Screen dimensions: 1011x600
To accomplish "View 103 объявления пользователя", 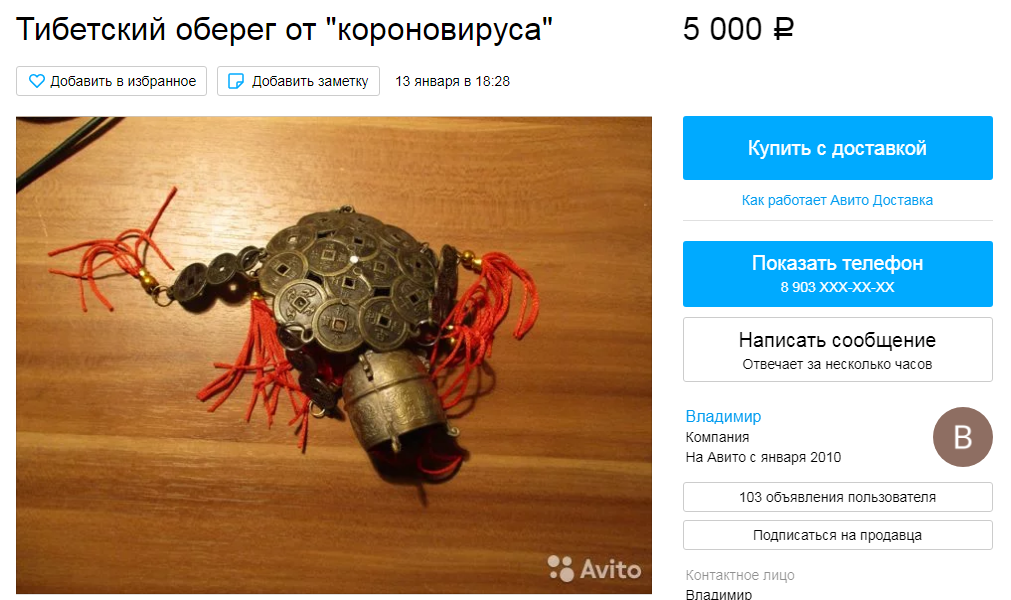I will point(838,497).
